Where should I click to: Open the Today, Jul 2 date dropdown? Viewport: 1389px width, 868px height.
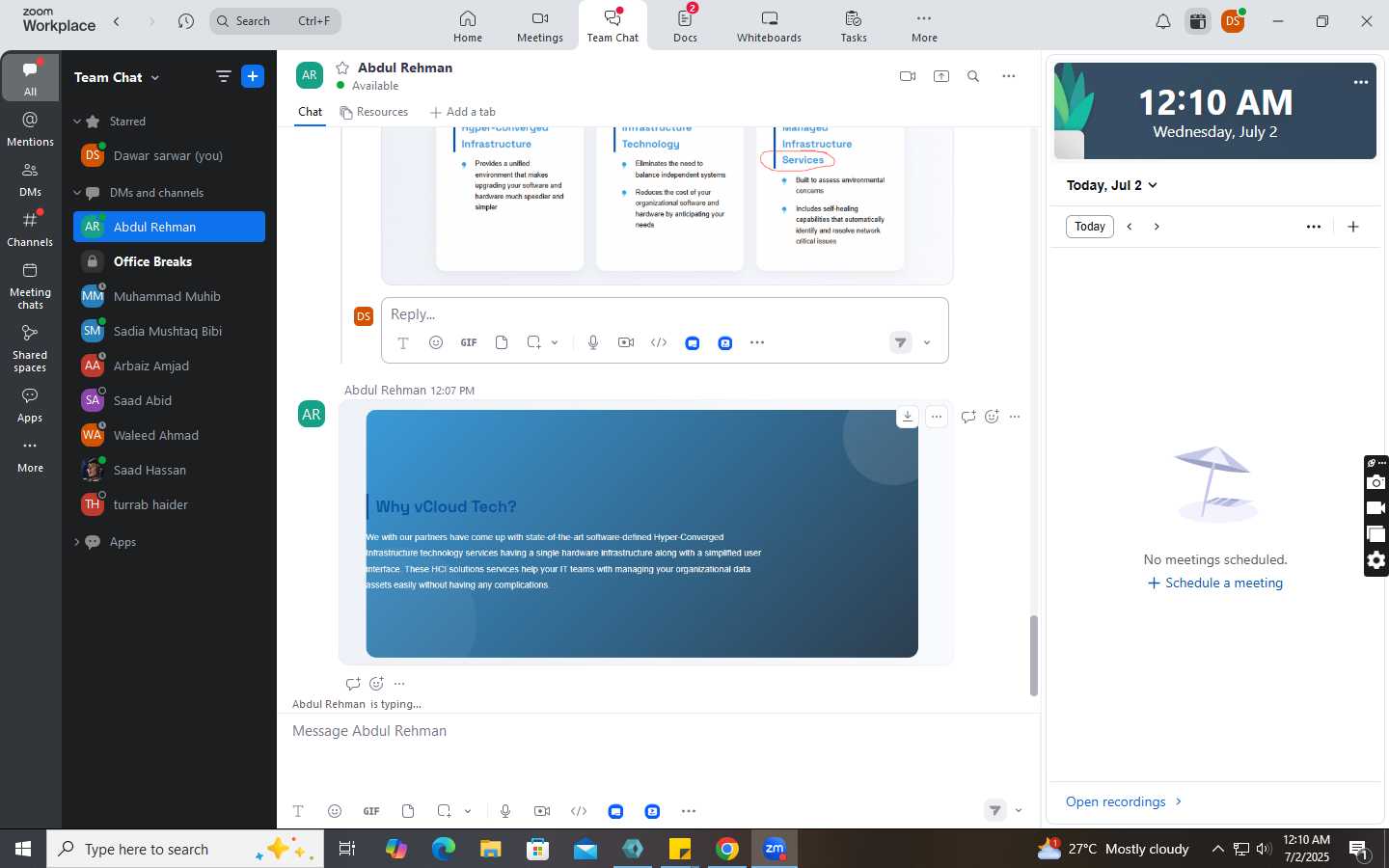(1111, 185)
